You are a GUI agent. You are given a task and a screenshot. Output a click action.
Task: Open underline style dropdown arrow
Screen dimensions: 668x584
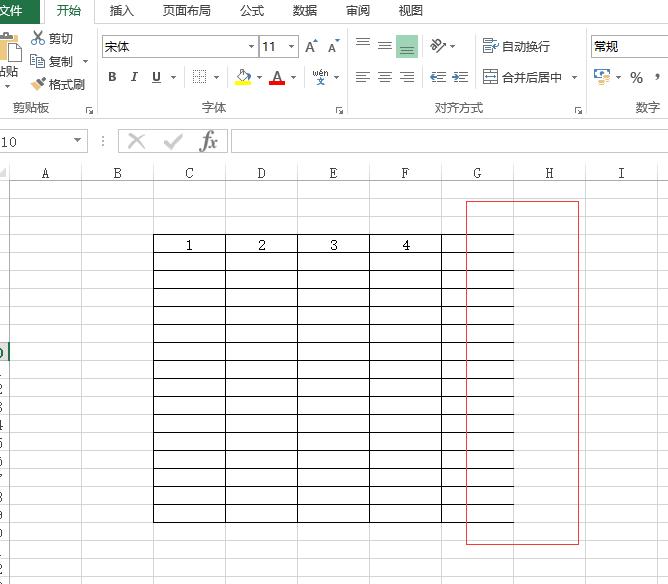173,78
